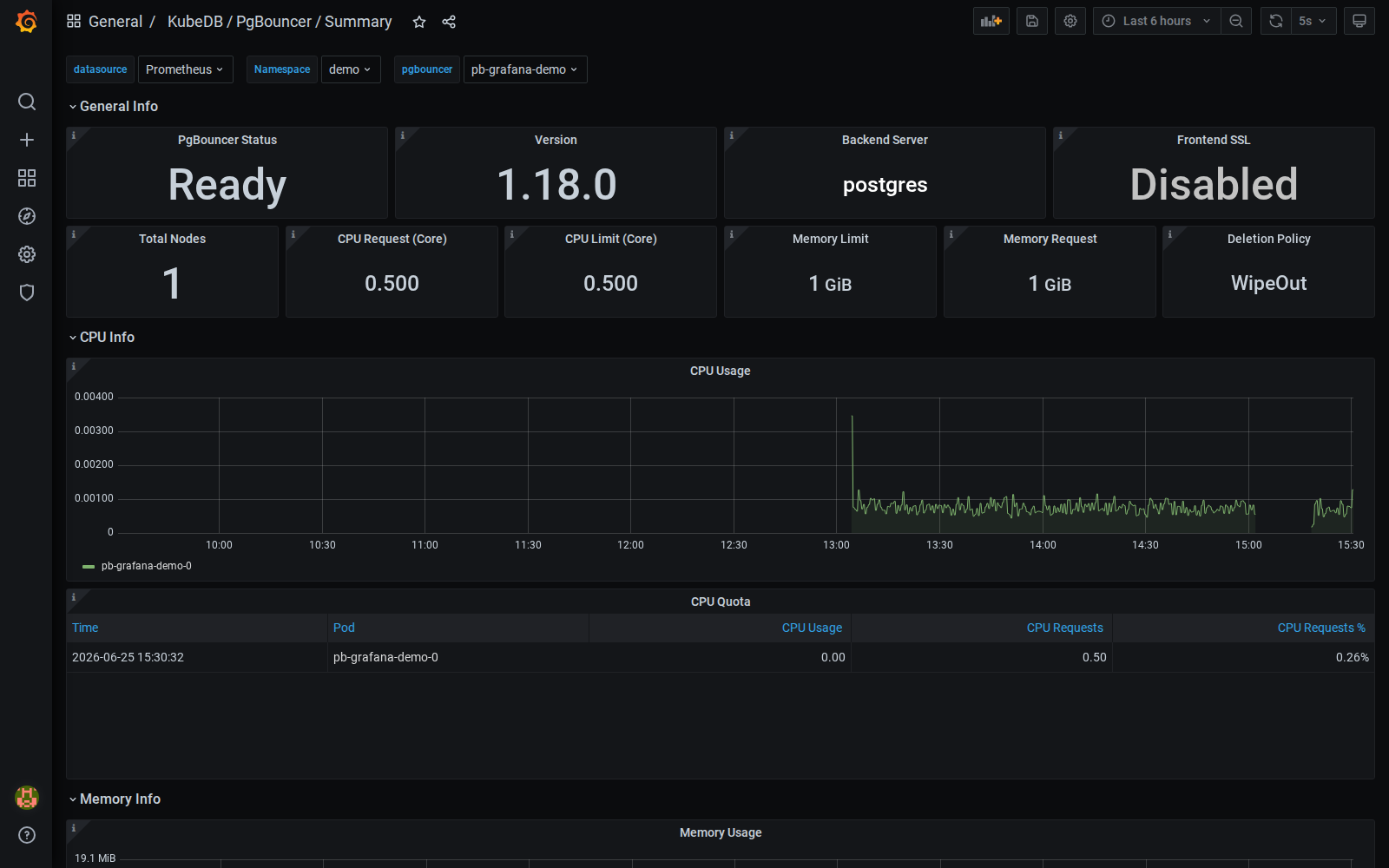Click the 1.18.0 version value
This screenshot has height=868, width=1389.
click(556, 185)
